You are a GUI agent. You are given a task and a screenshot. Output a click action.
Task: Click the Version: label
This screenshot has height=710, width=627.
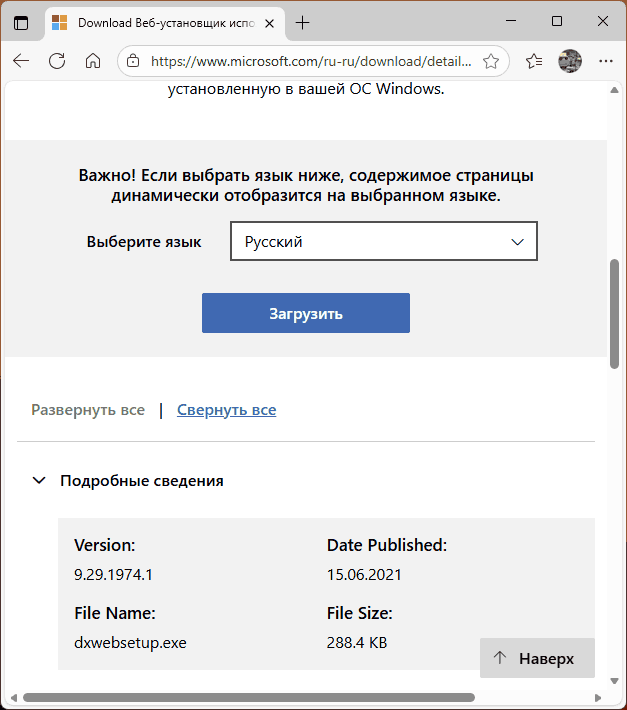click(x=105, y=545)
